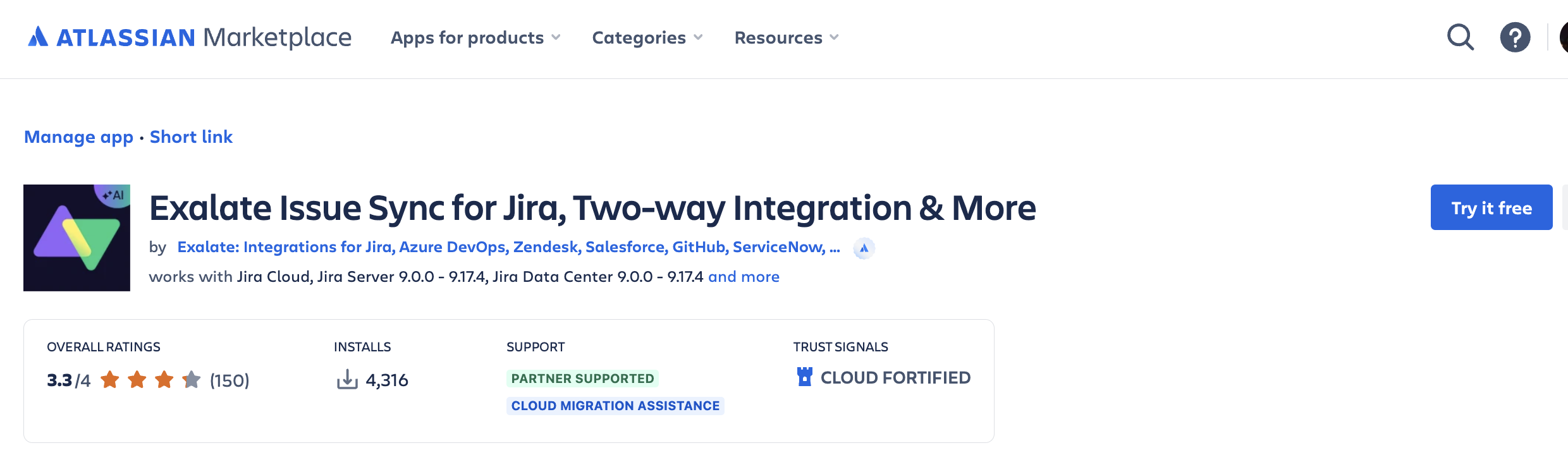Click the INSTALLS heading

pyautogui.click(x=362, y=347)
